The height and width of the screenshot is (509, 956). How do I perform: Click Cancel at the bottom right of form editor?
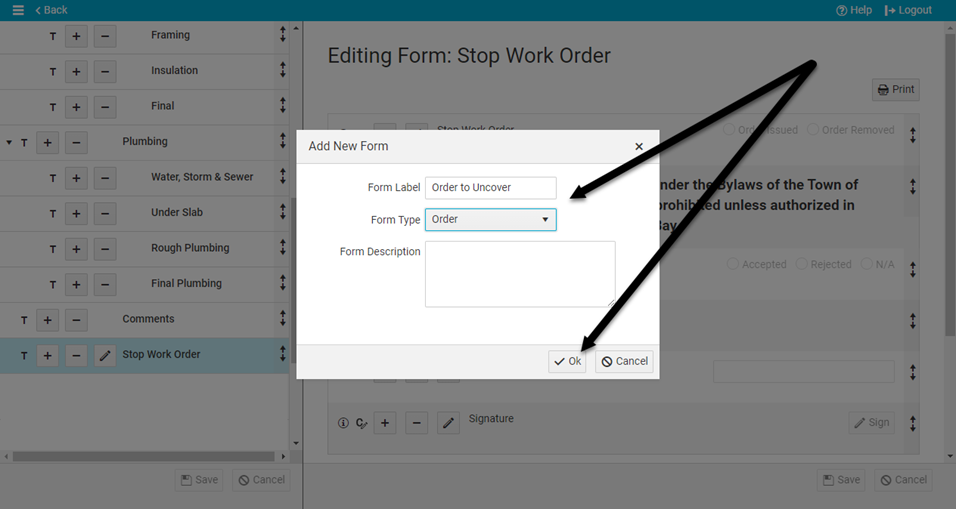(904, 480)
